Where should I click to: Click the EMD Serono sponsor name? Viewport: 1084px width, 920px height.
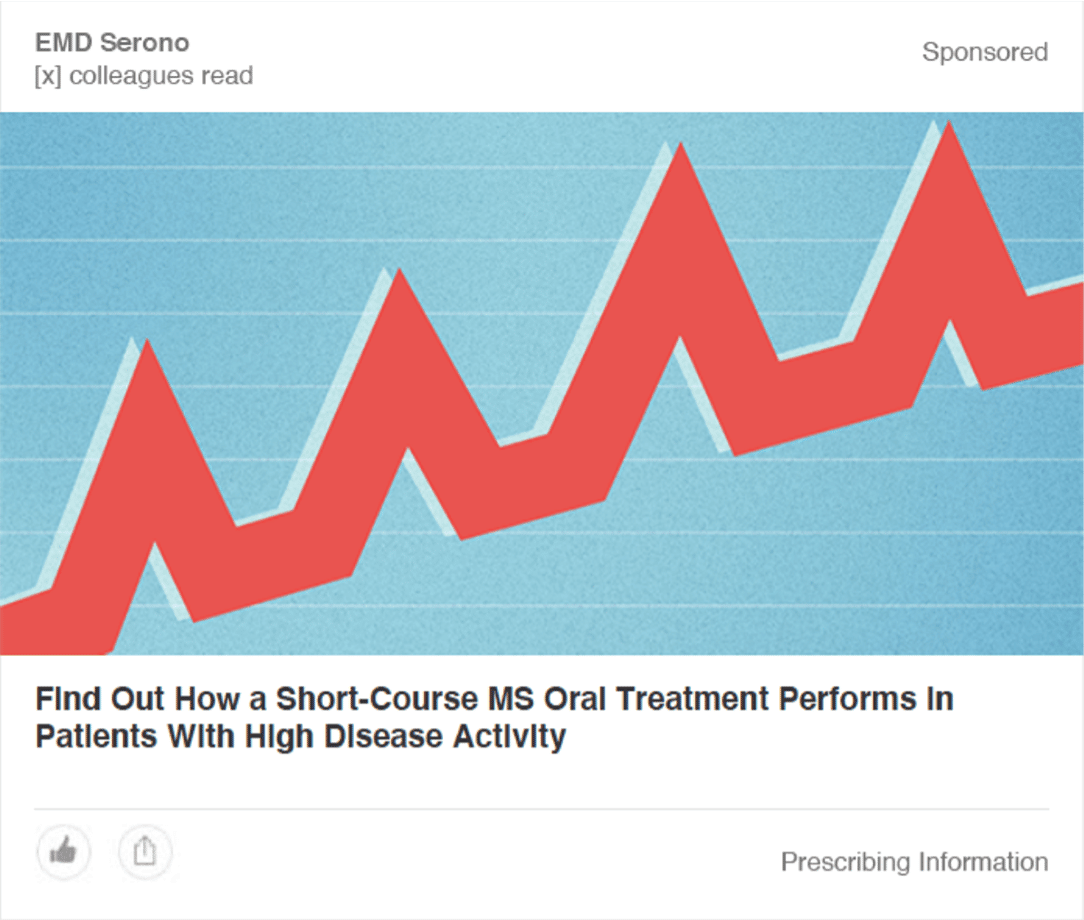point(112,42)
